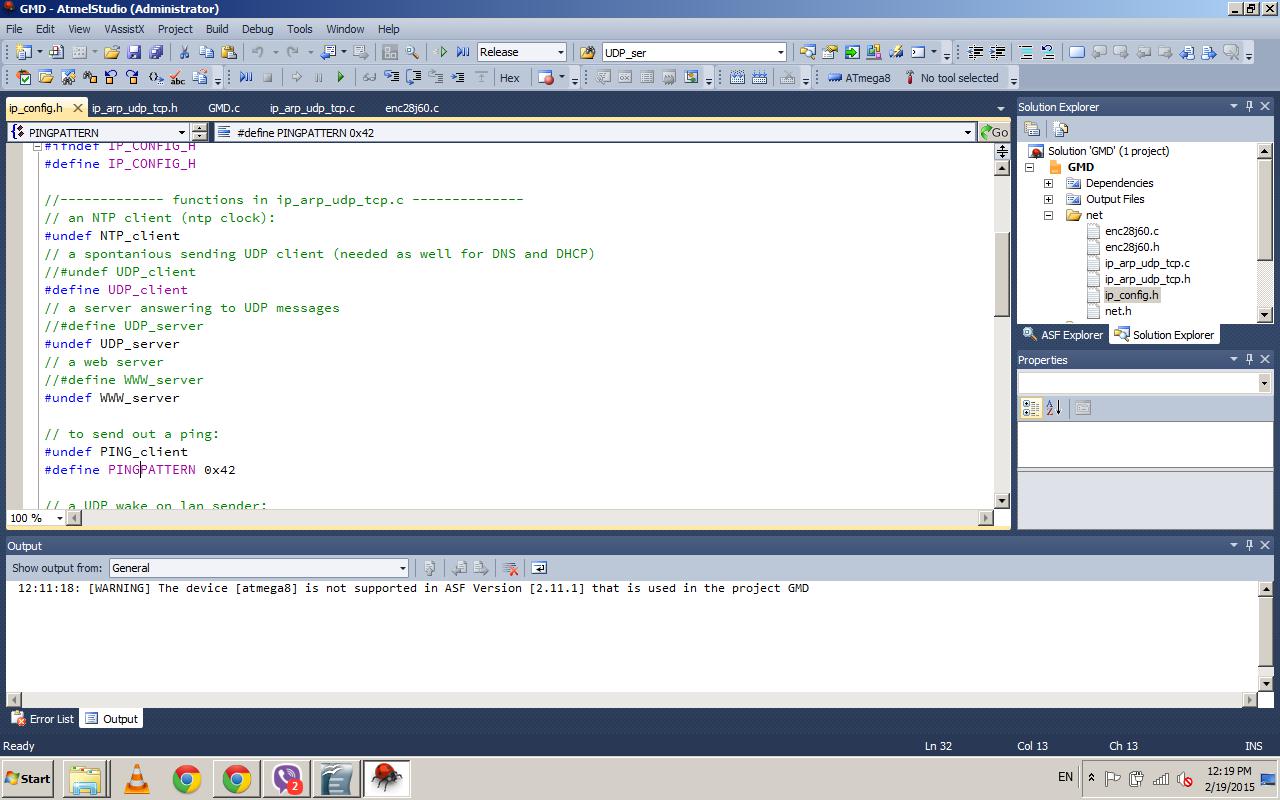1280x800 pixels.
Task: Click the Open File folder icon
Action: click(x=112, y=52)
